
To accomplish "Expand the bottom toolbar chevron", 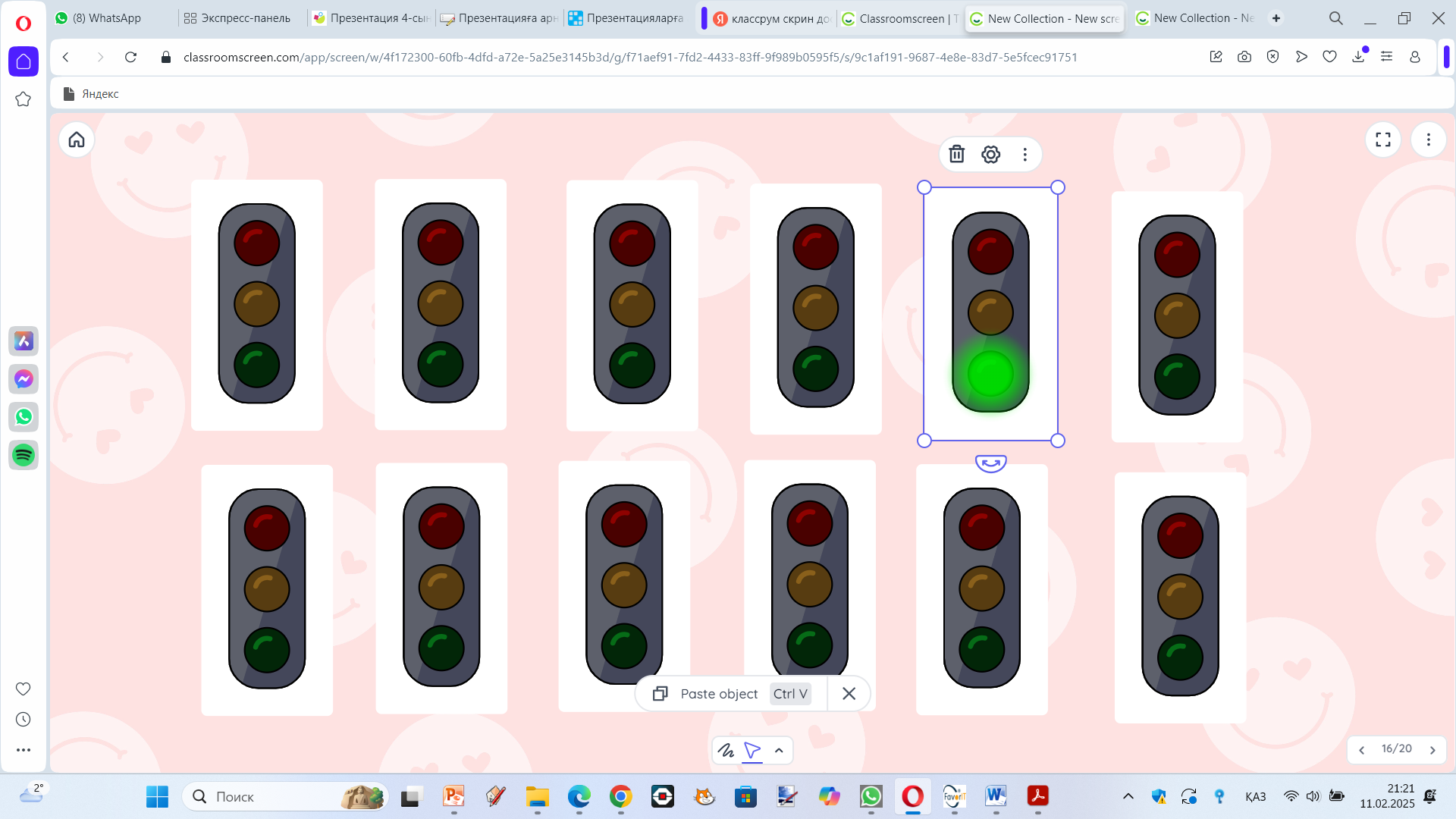I will pyautogui.click(x=779, y=751).
